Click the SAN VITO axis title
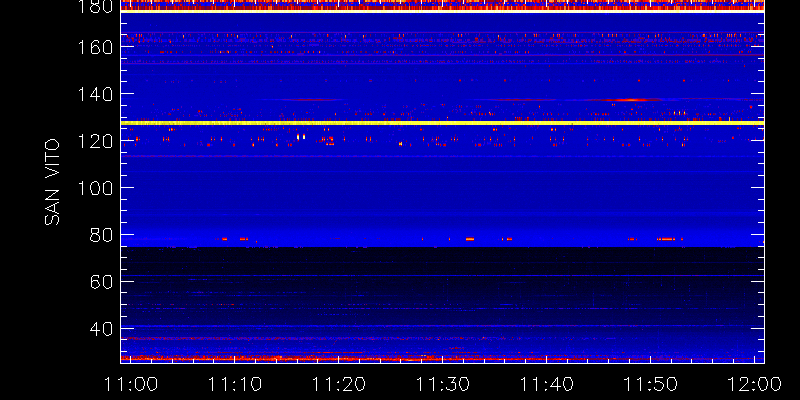The height and width of the screenshot is (400, 800). pos(52,182)
